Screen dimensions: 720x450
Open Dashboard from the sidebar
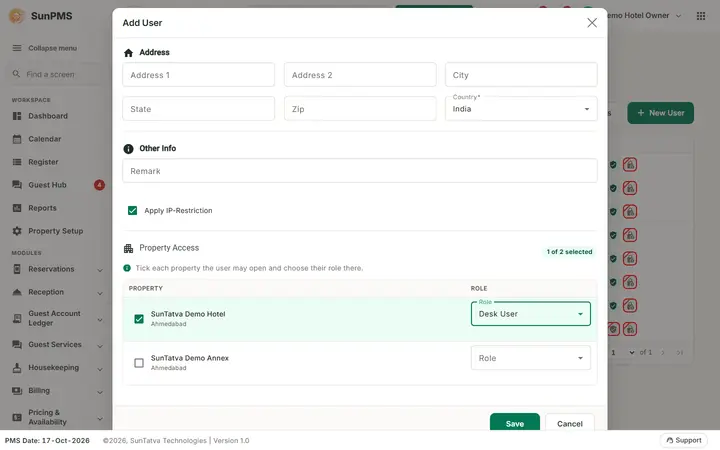click(48, 116)
